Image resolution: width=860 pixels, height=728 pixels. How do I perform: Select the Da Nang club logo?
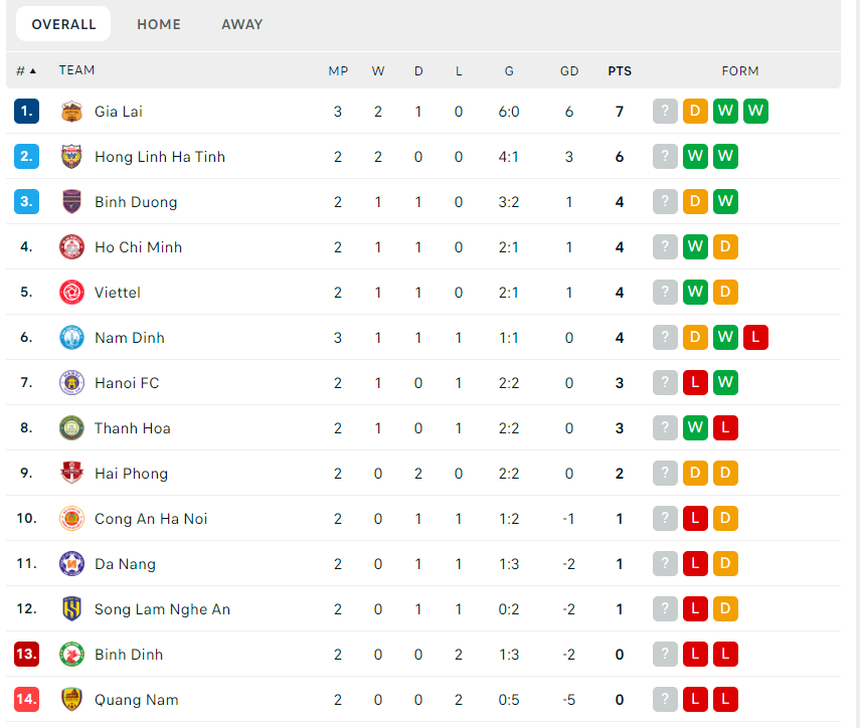[x=71, y=563]
